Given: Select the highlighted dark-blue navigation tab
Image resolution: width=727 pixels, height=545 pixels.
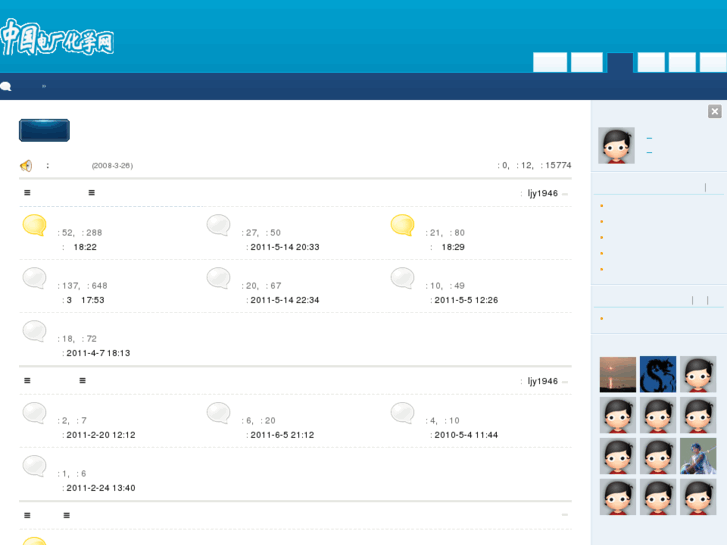Looking at the screenshot, I should [620, 63].
